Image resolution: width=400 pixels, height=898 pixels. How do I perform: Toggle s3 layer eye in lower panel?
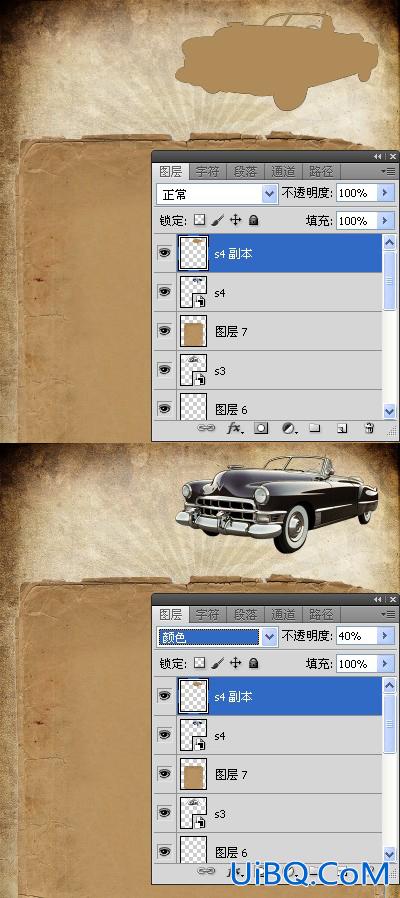tap(164, 813)
